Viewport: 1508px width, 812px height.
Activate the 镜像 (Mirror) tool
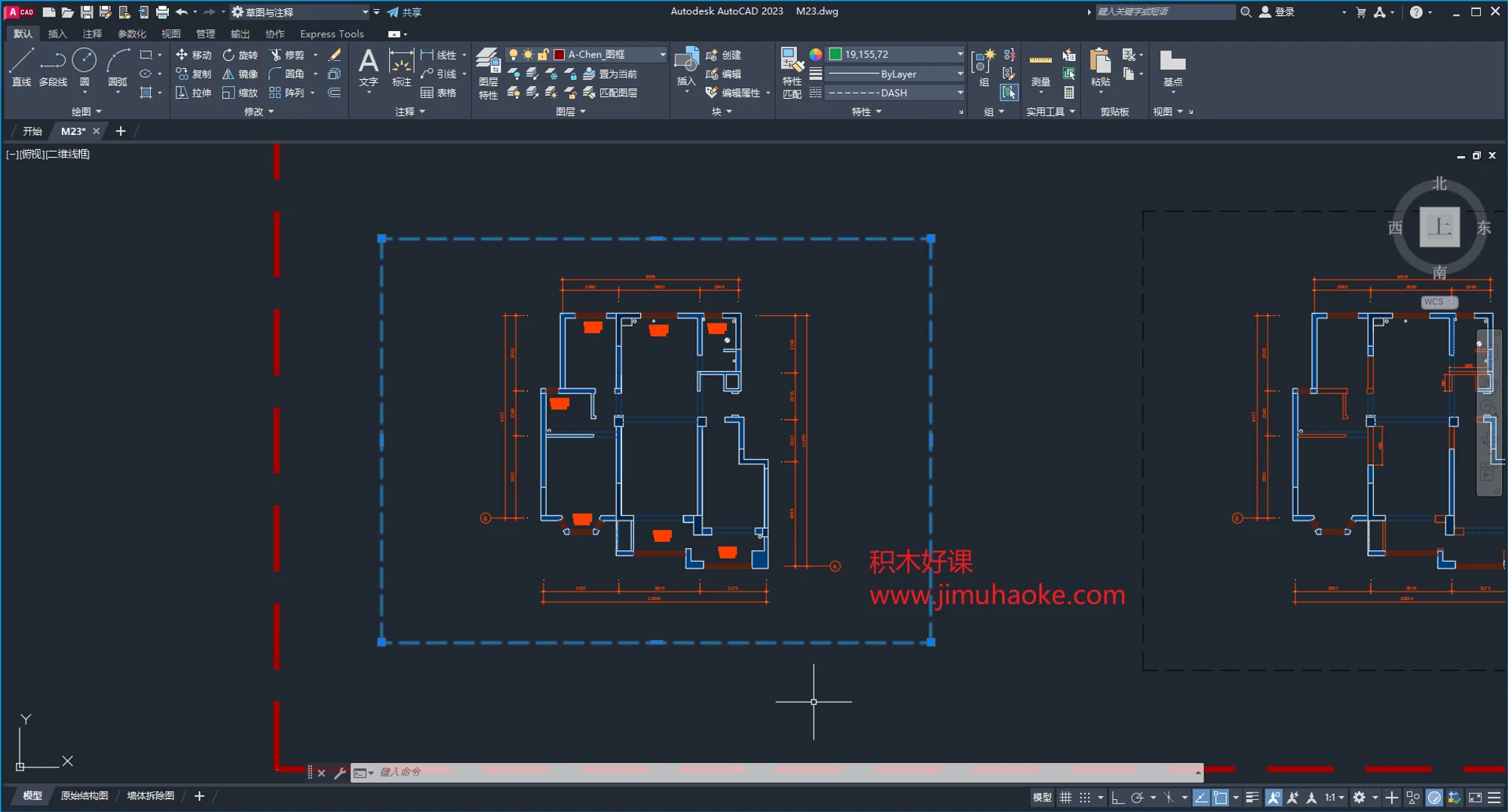[240, 74]
